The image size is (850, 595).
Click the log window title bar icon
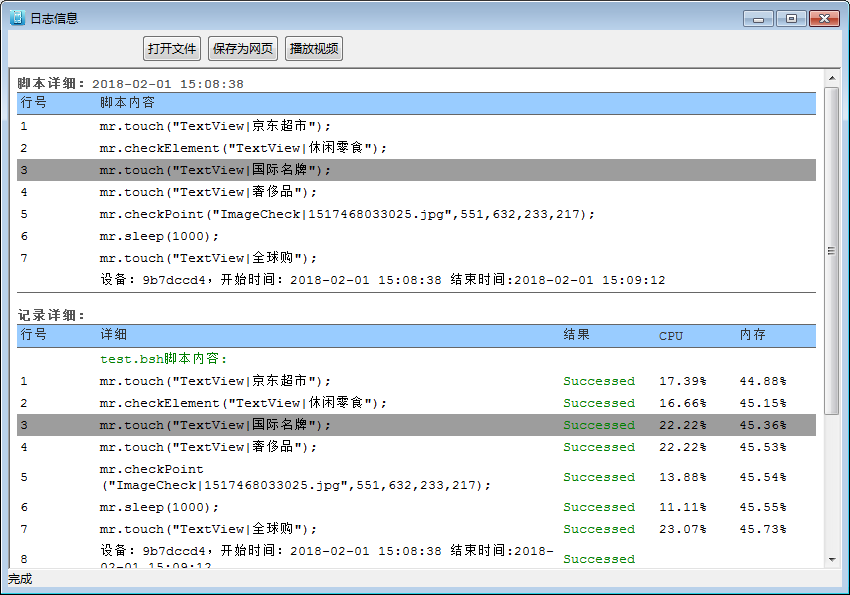(17, 18)
